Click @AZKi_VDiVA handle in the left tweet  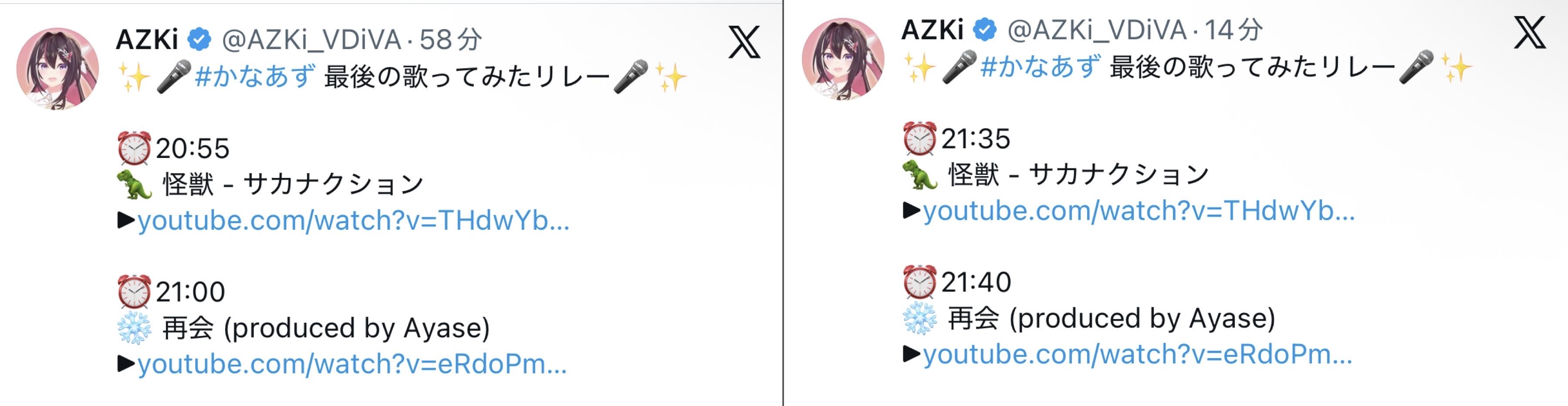click(312, 41)
